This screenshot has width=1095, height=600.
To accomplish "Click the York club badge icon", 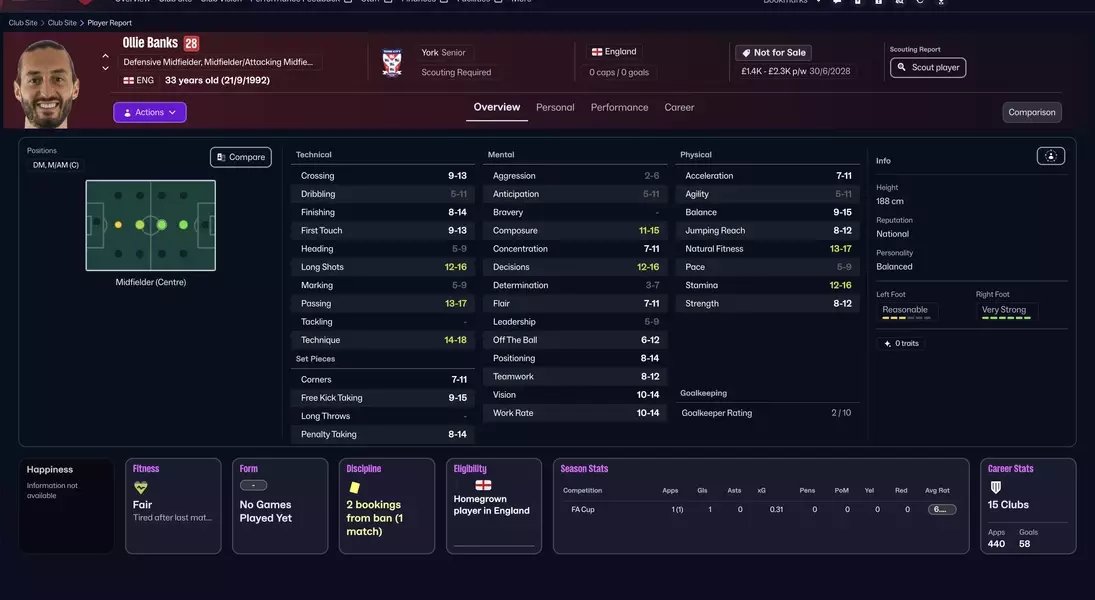I will [x=392, y=62].
